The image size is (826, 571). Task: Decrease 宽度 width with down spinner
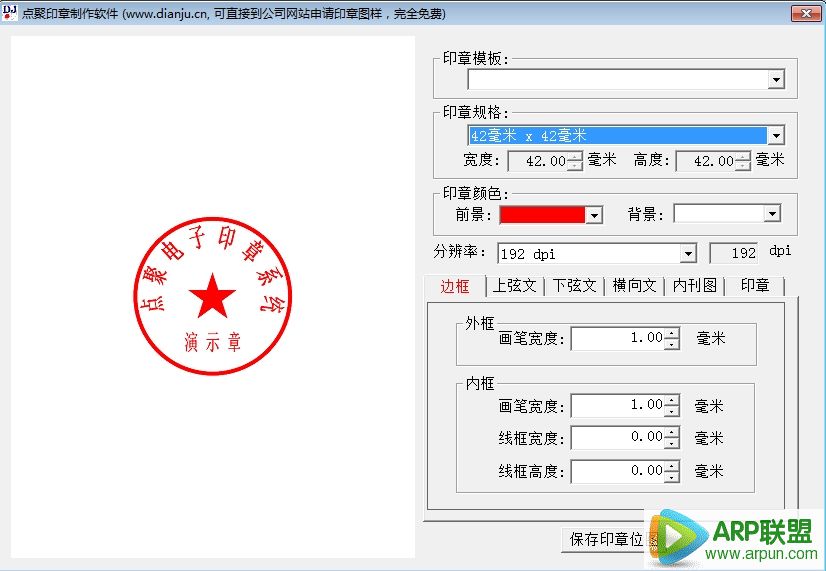click(575, 165)
